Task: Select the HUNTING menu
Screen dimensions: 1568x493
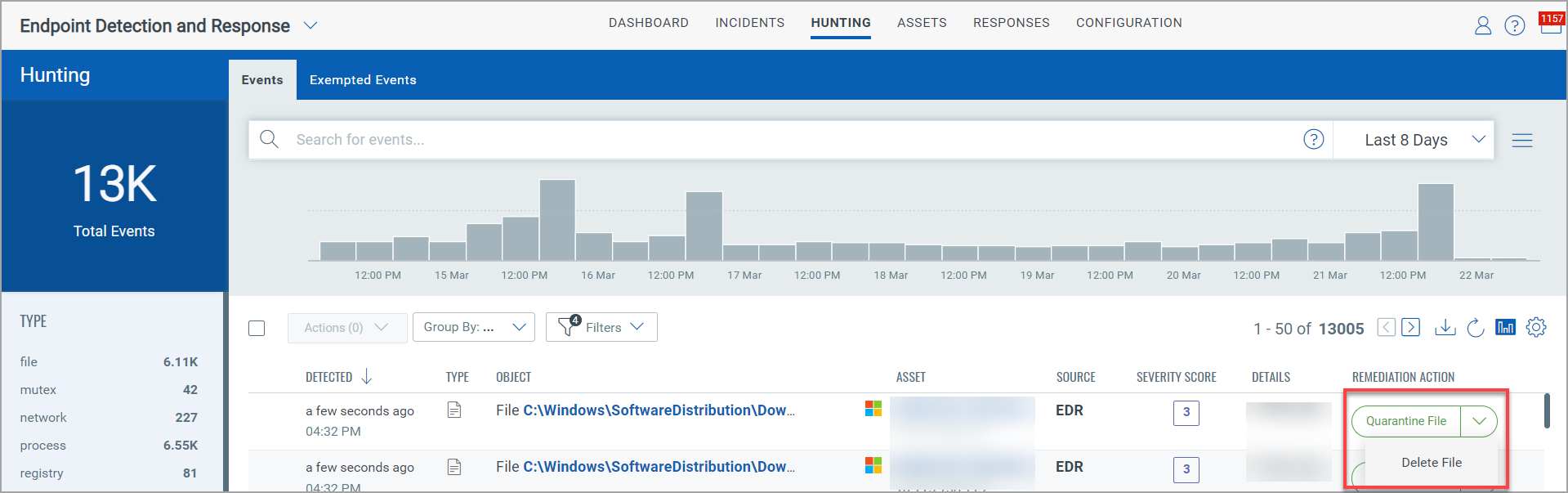Action: (x=841, y=23)
